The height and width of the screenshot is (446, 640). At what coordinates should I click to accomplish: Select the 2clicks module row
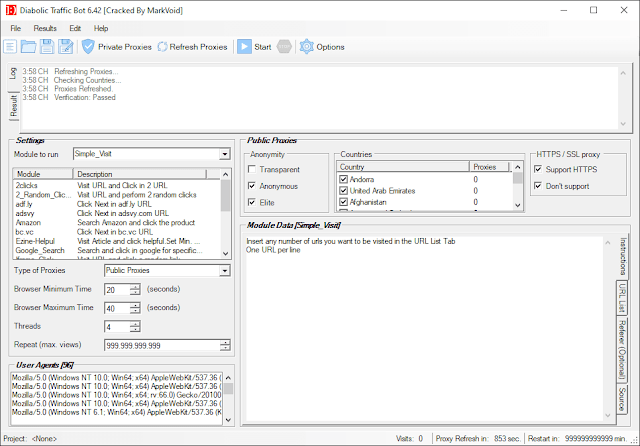click(117, 185)
